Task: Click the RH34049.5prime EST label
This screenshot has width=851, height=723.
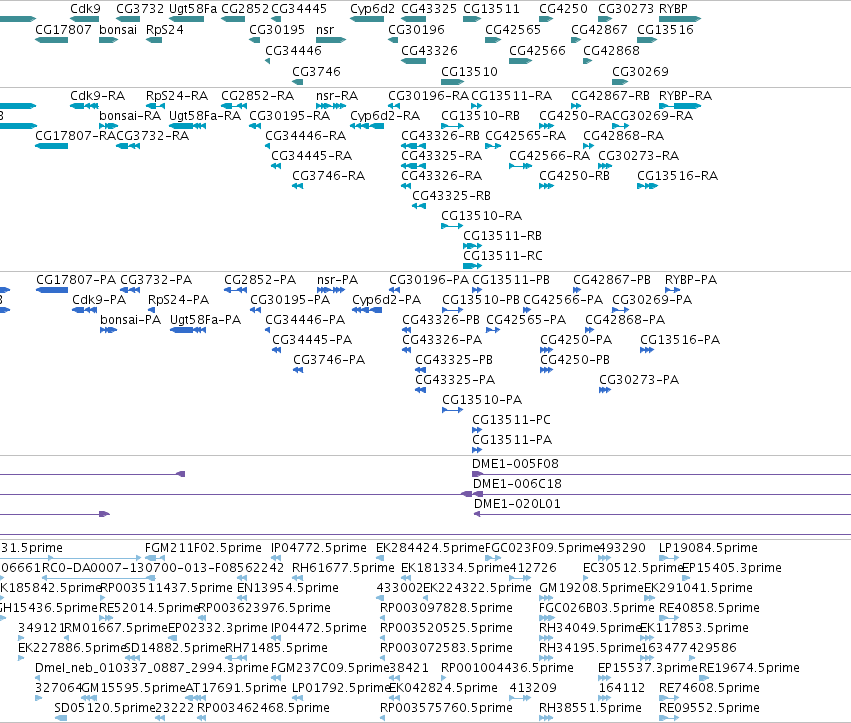Action: click(590, 628)
